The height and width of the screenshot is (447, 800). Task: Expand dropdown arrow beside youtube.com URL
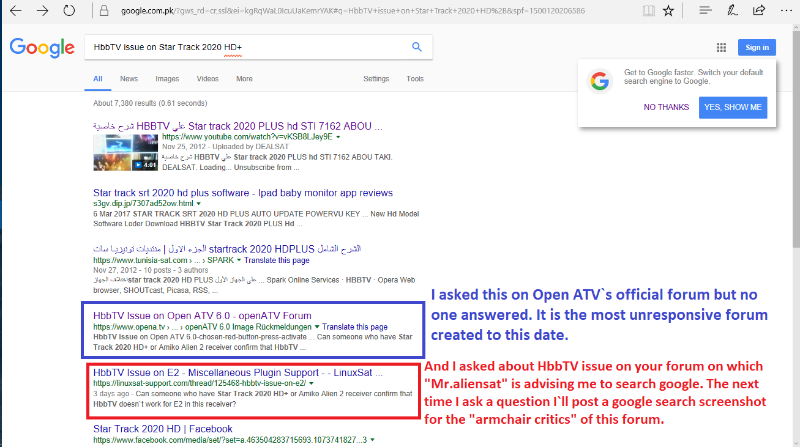pyautogui.click(x=338, y=137)
